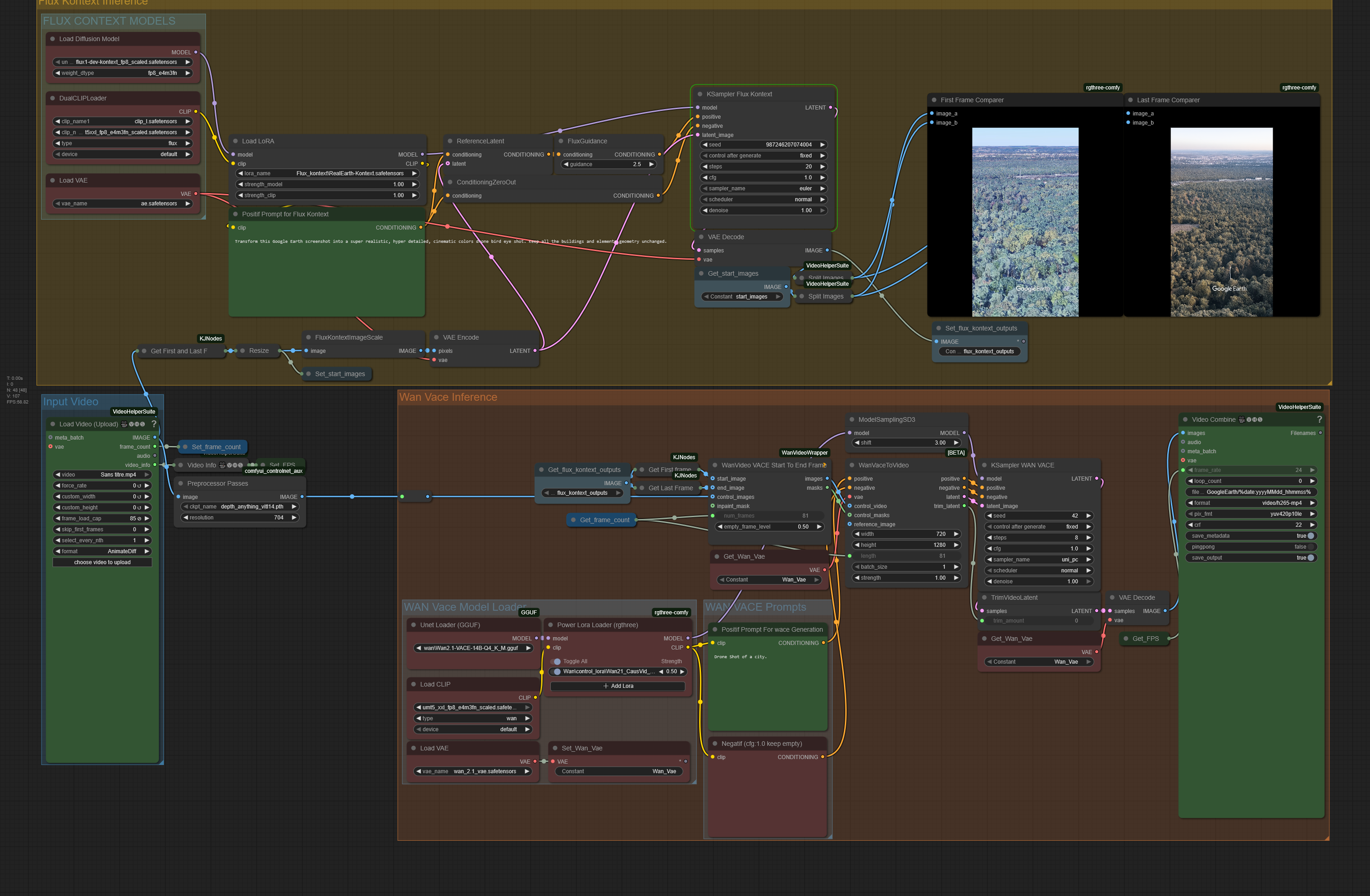Toggle the pingpong switch
Viewport: 1370px width, 896px height.
pyautogui.click(x=1311, y=547)
